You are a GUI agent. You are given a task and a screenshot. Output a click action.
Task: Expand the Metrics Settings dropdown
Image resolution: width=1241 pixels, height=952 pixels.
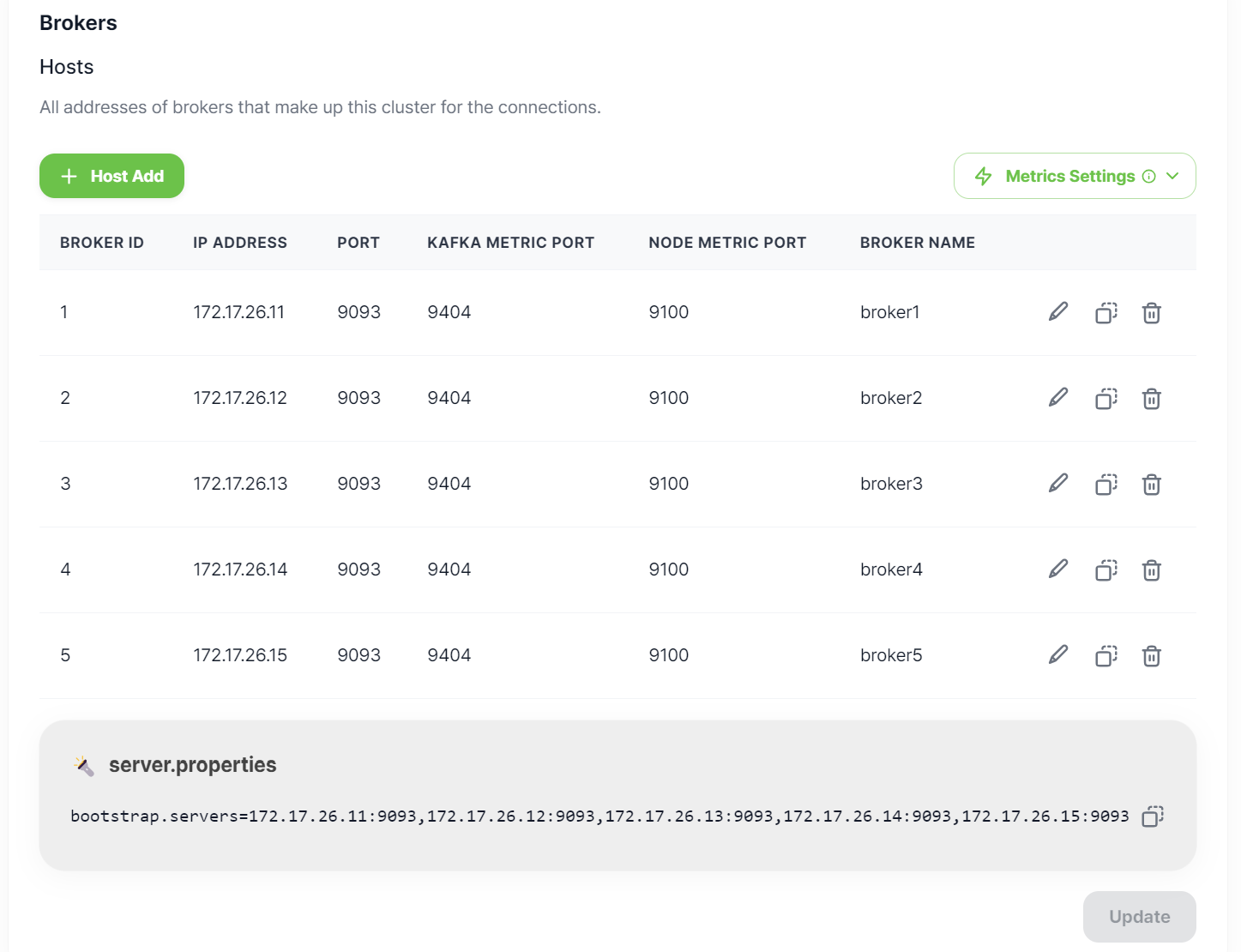pos(1172,176)
